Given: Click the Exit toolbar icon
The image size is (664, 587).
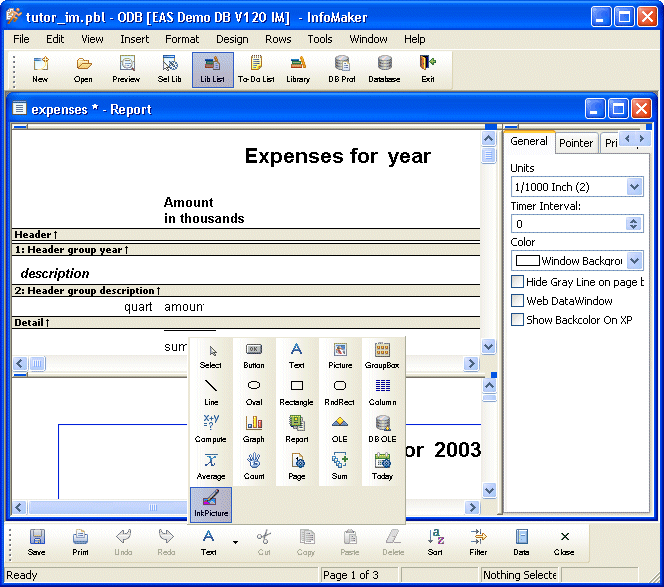Looking at the screenshot, I should [428, 70].
